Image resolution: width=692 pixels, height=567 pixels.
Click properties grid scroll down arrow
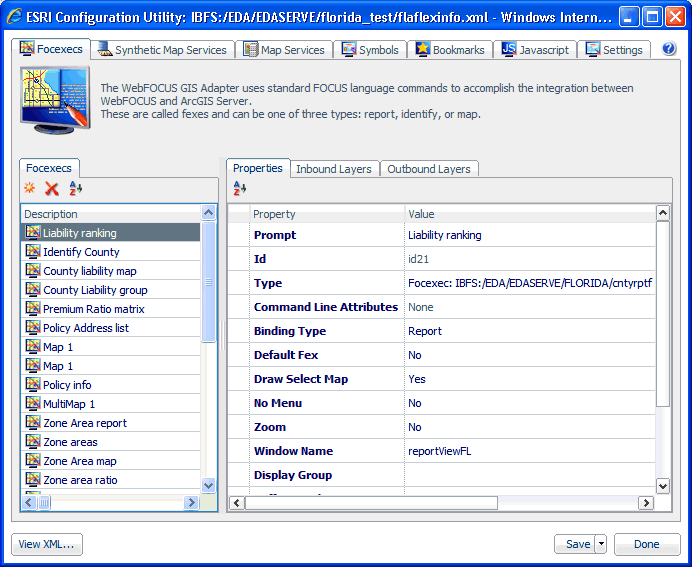(x=662, y=486)
